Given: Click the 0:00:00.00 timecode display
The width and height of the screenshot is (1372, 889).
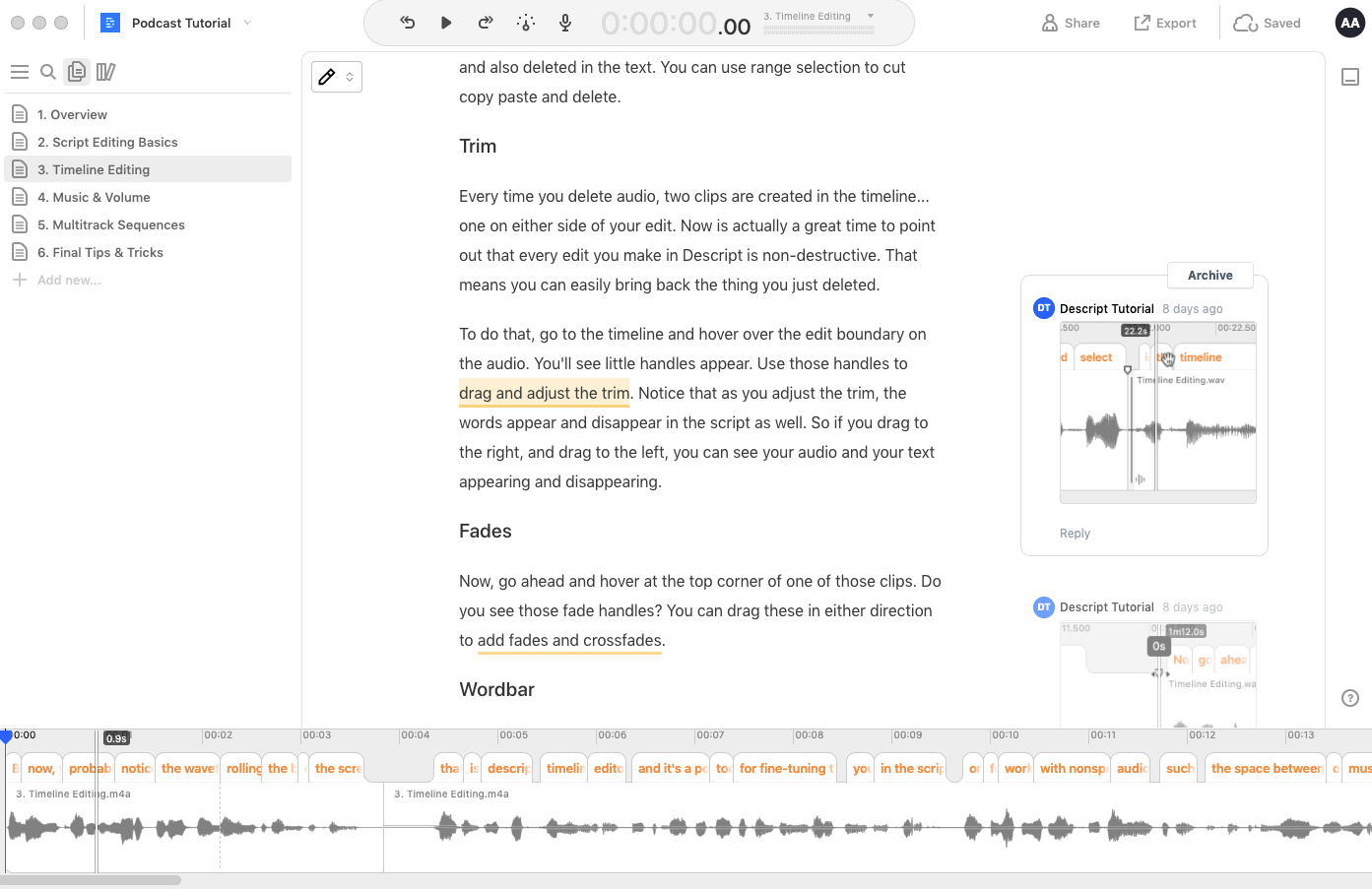Looking at the screenshot, I should 676,24.
